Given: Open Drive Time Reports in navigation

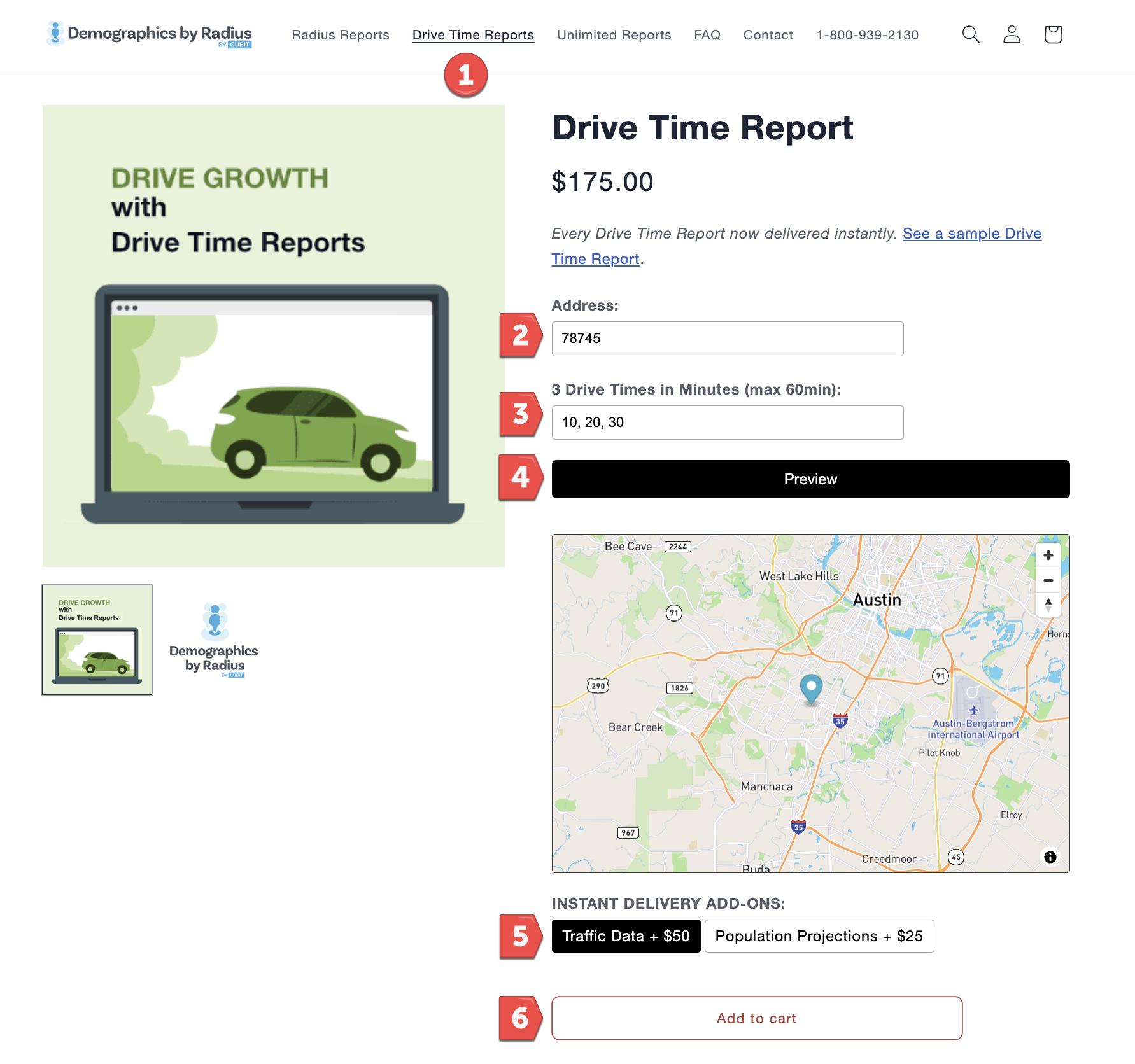Looking at the screenshot, I should tap(473, 35).
